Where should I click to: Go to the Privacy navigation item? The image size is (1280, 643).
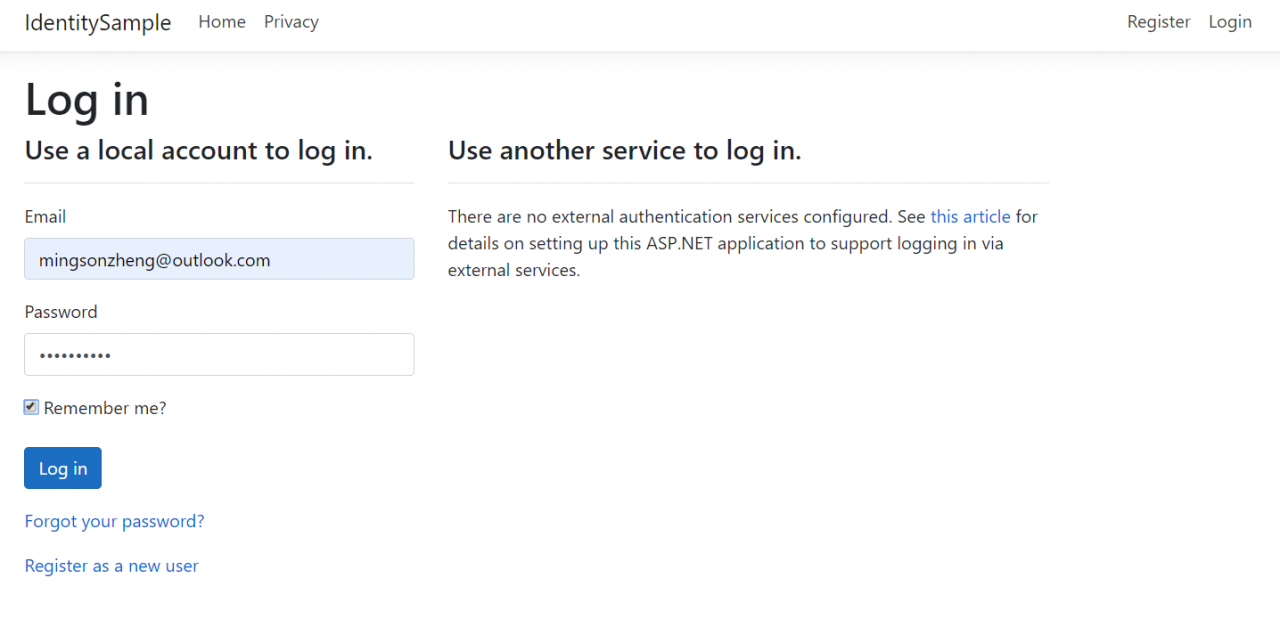click(291, 22)
